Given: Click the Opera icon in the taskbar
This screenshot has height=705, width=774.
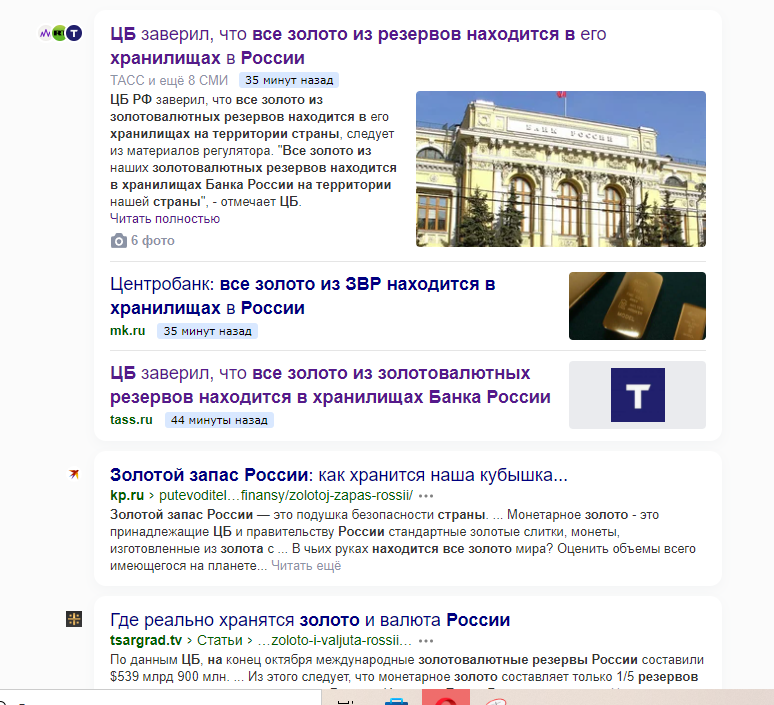Looking at the screenshot, I should tap(446, 698).
